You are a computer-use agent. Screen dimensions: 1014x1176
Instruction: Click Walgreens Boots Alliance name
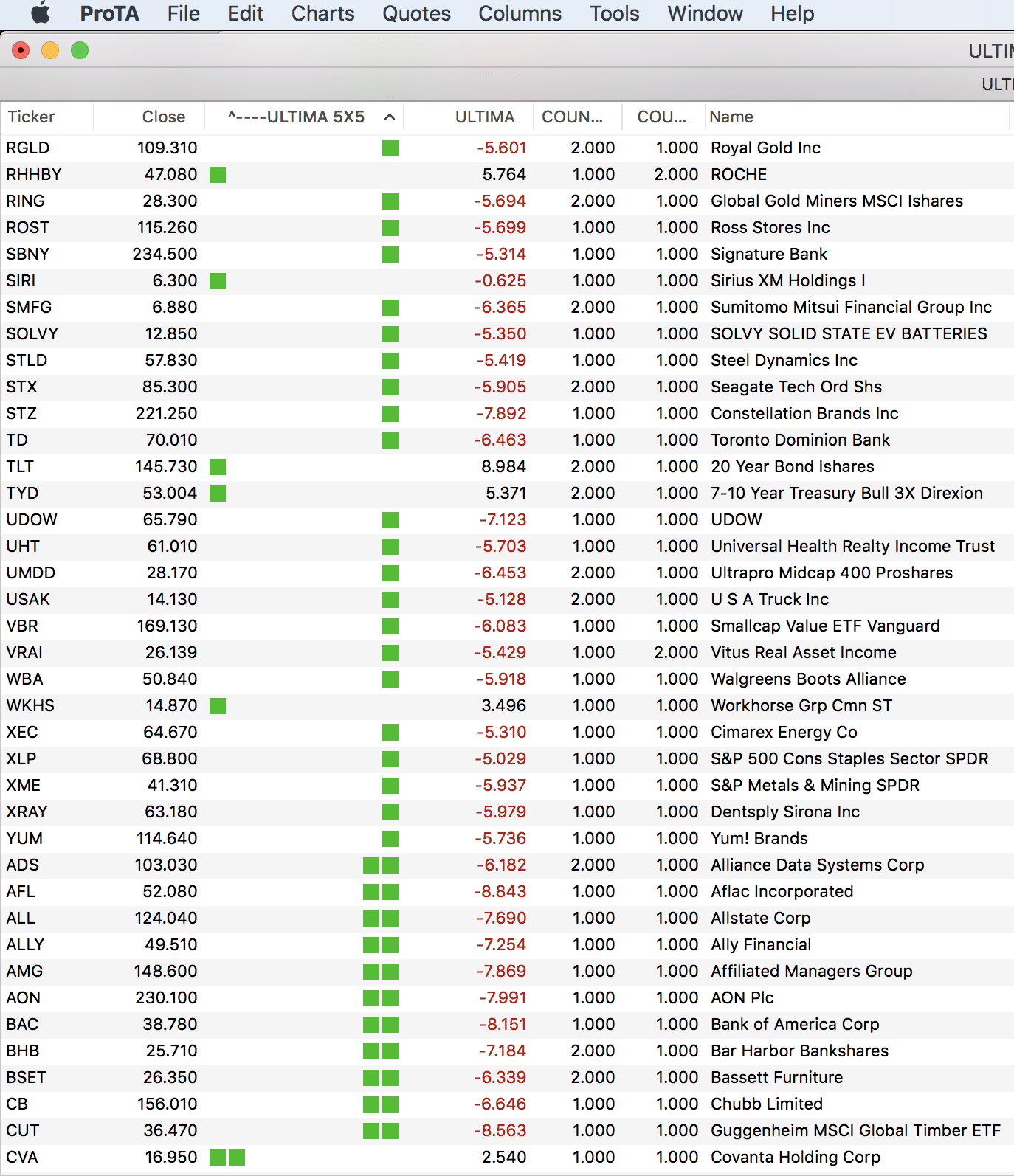tap(808, 679)
